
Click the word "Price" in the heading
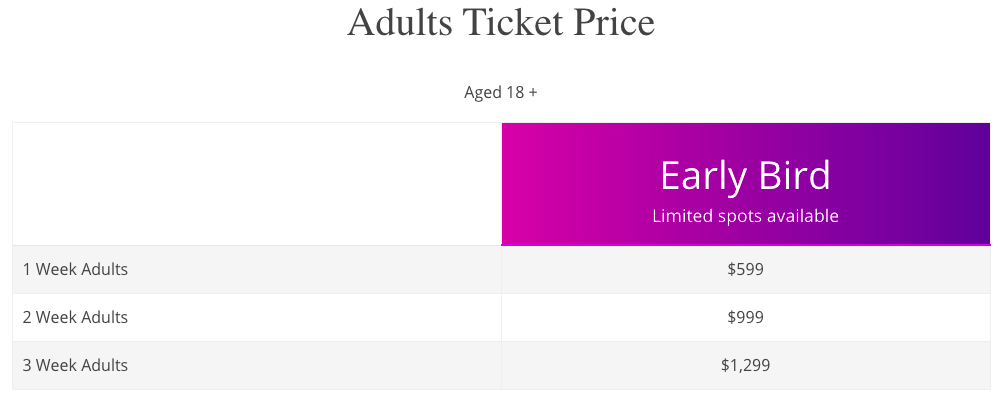613,22
